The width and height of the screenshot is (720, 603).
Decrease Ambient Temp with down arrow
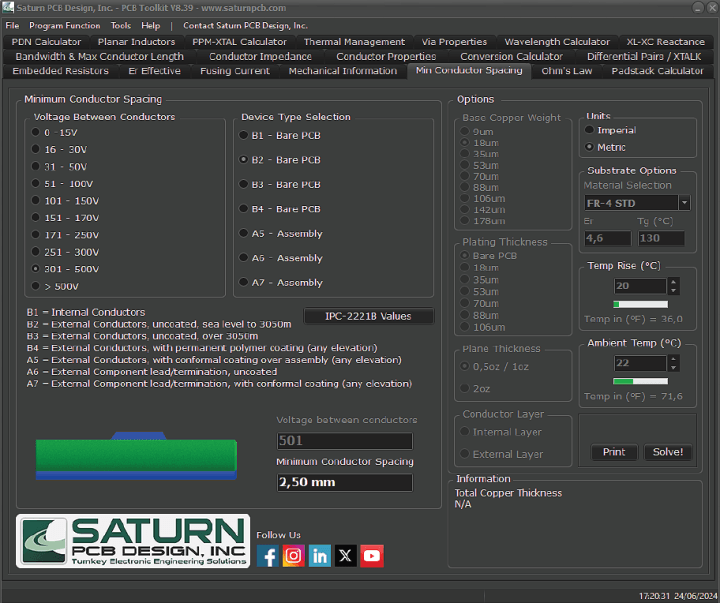pos(674,367)
